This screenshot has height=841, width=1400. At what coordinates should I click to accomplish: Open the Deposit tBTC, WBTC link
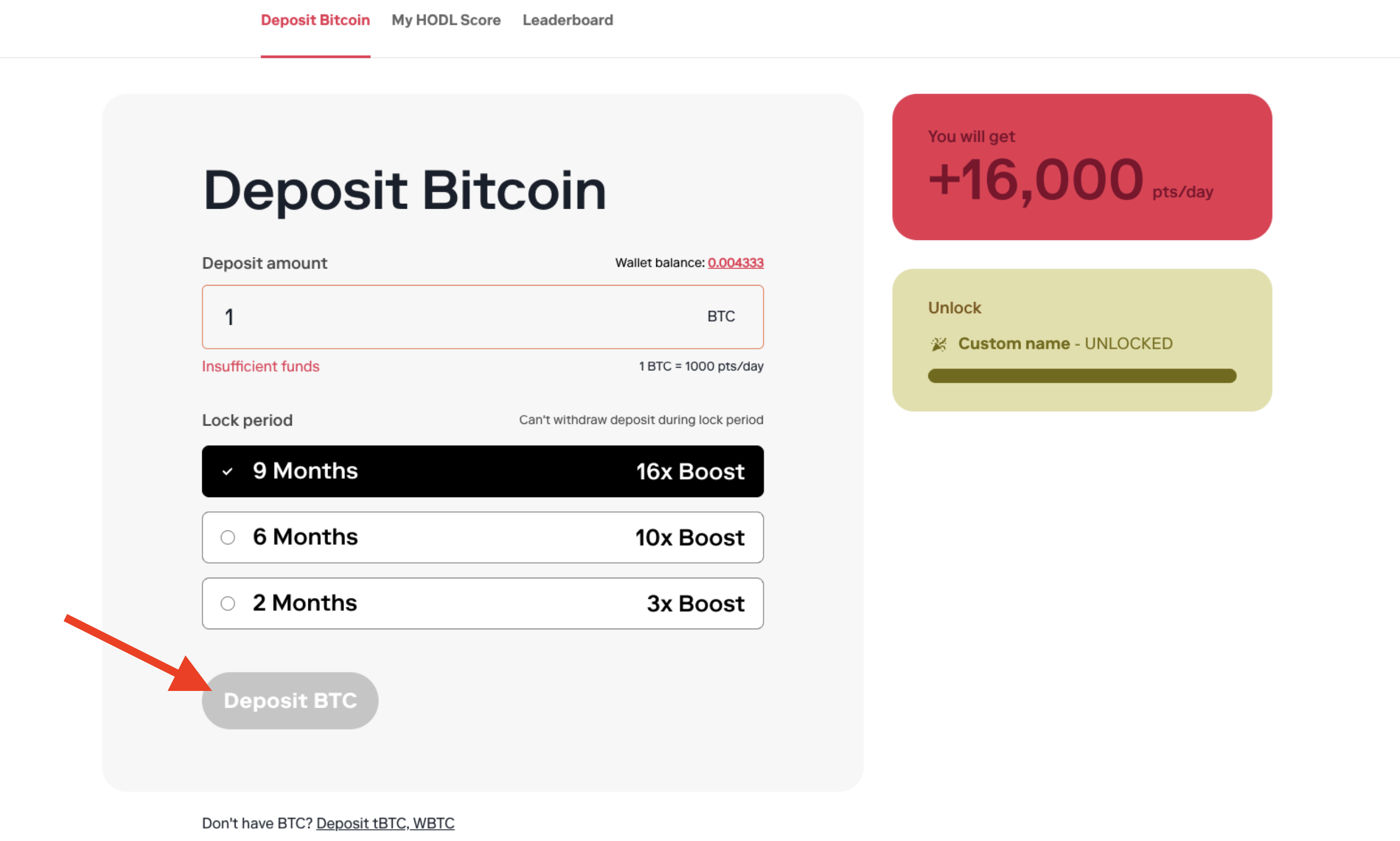[384, 823]
